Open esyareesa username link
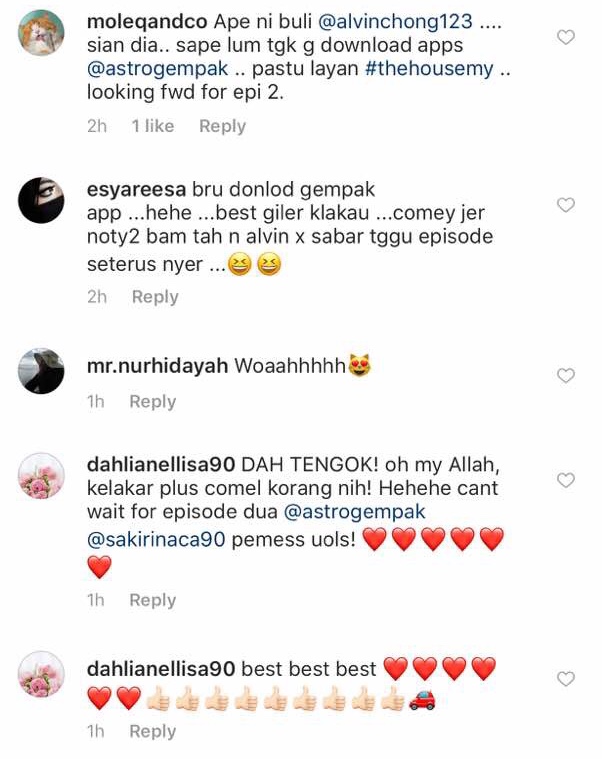The height and width of the screenshot is (759, 602). [136, 189]
